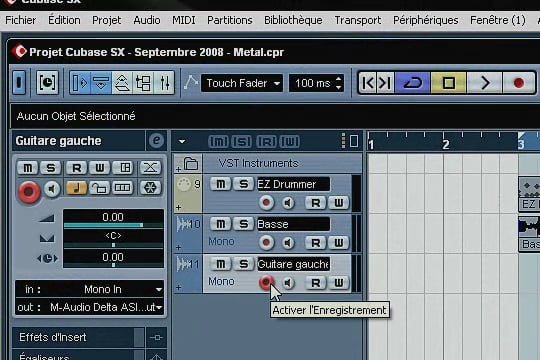Viewport: 540px width, 360px height.
Task: Click the yellow Stop button
Action: click(448, 83)
